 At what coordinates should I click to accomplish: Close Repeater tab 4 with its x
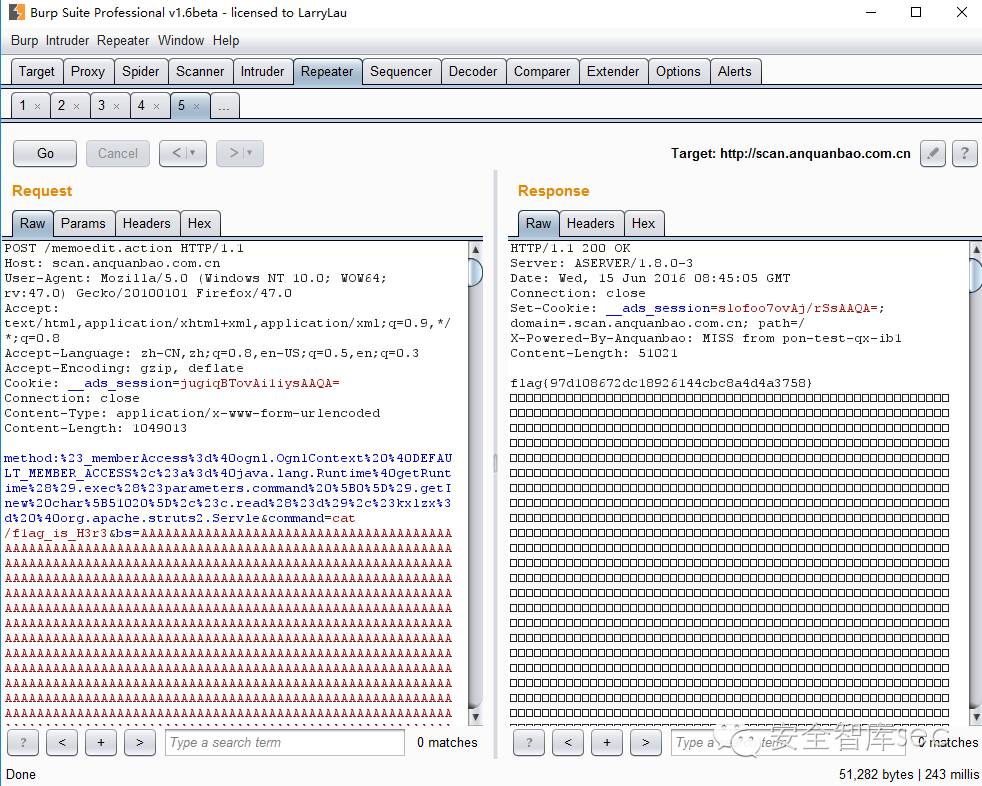point(157,106)
